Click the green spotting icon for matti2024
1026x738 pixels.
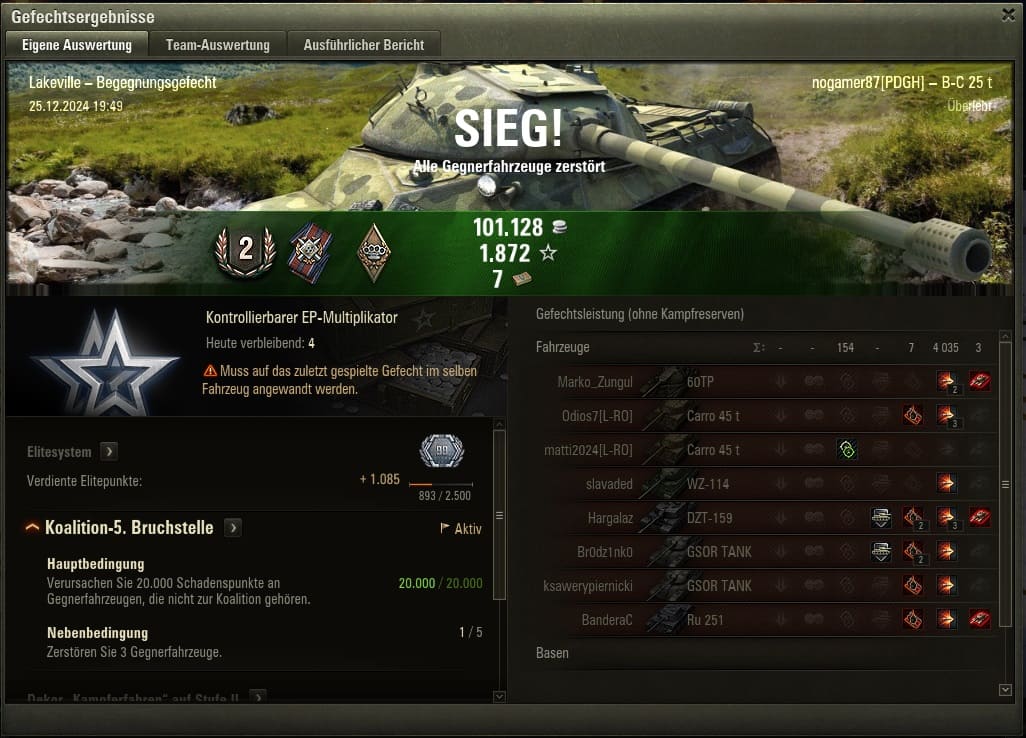tap(847, 449)
